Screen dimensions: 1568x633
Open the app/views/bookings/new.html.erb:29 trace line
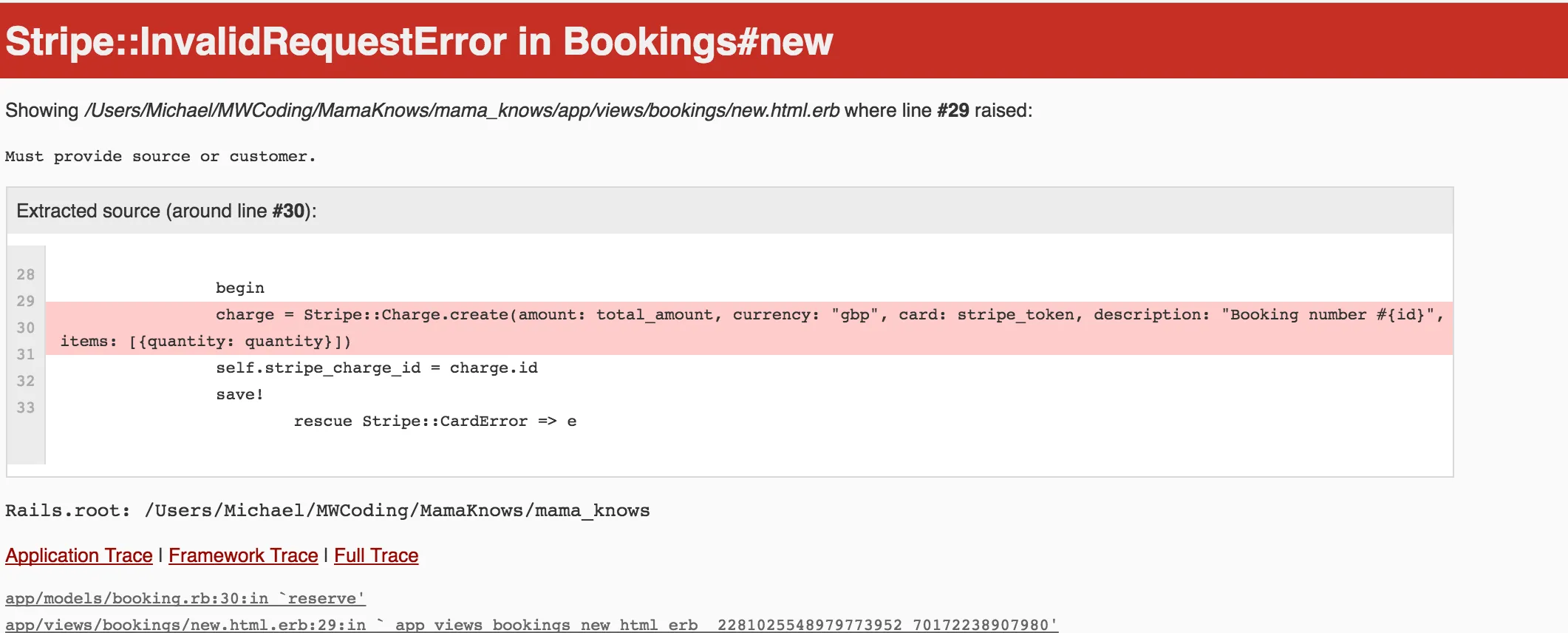pyautogui.click(x=531, y=625)
